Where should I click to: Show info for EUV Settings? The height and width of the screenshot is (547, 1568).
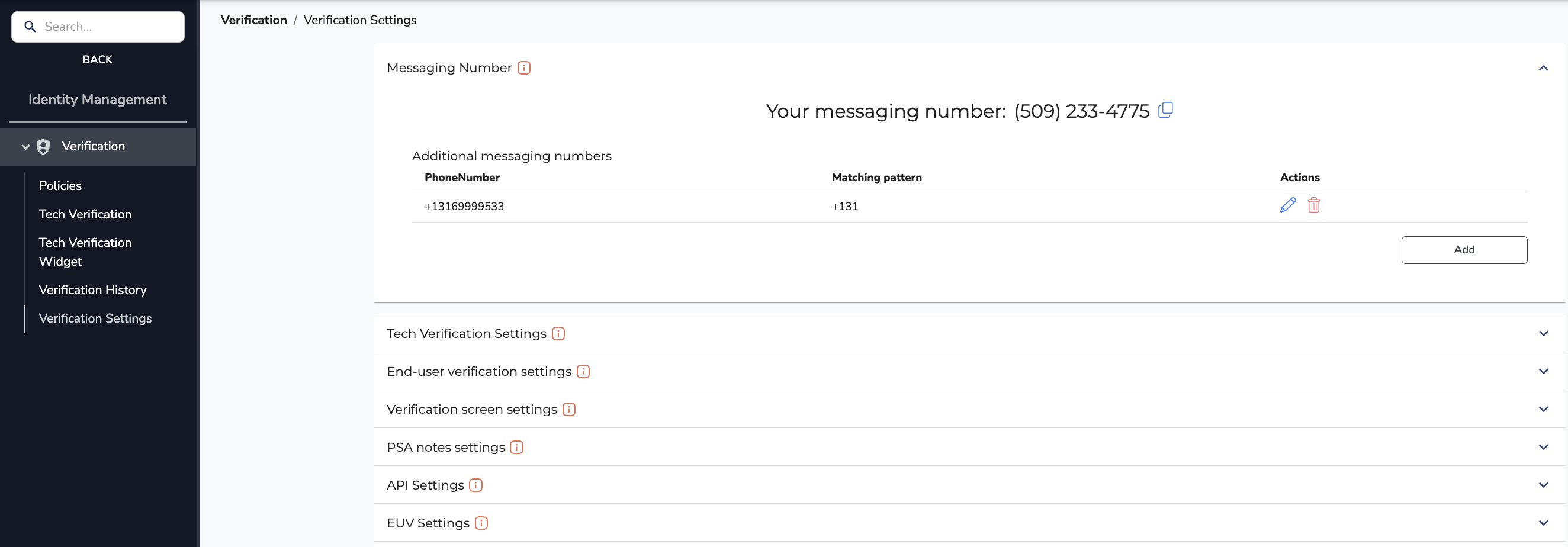coord(481,523)
